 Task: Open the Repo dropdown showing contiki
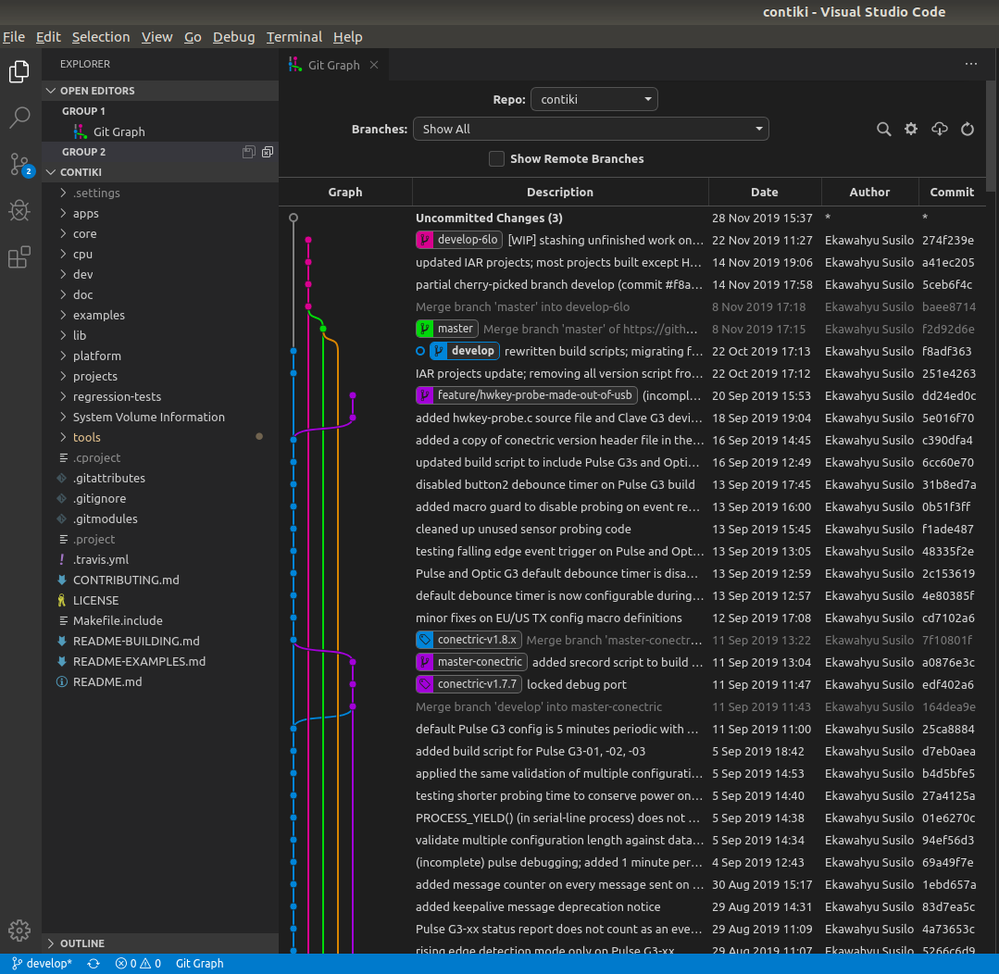point(594,99)
